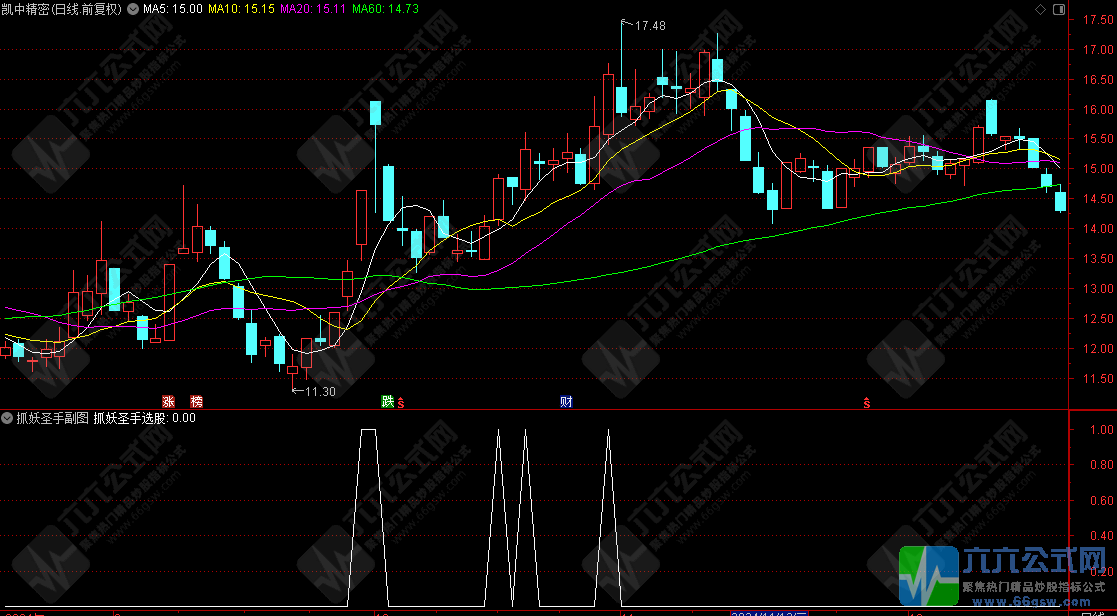Screen dimensions: 1117x616
Task: Click the MA60: 14.73 label
Action: click(x=385, y=9)
